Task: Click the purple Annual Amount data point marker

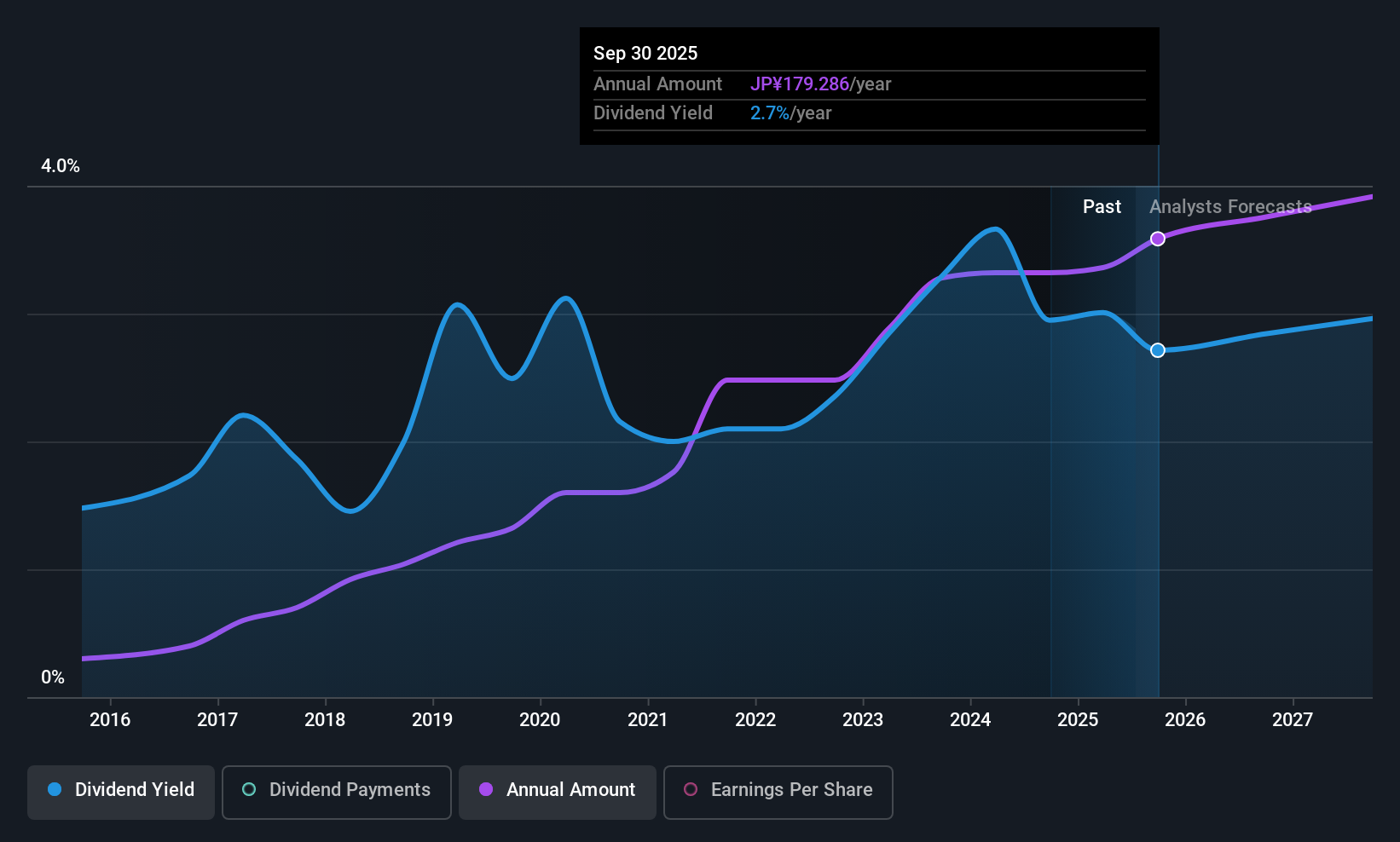Action: 1158,239
